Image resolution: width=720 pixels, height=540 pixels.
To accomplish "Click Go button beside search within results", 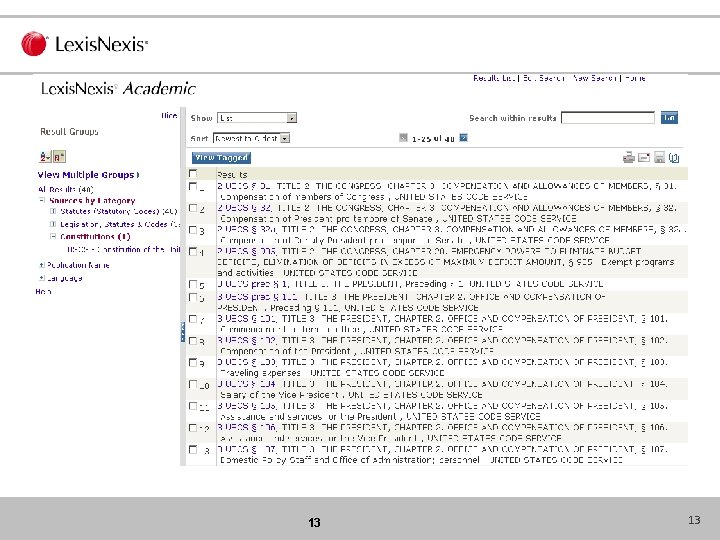I will tap(669, 118).
